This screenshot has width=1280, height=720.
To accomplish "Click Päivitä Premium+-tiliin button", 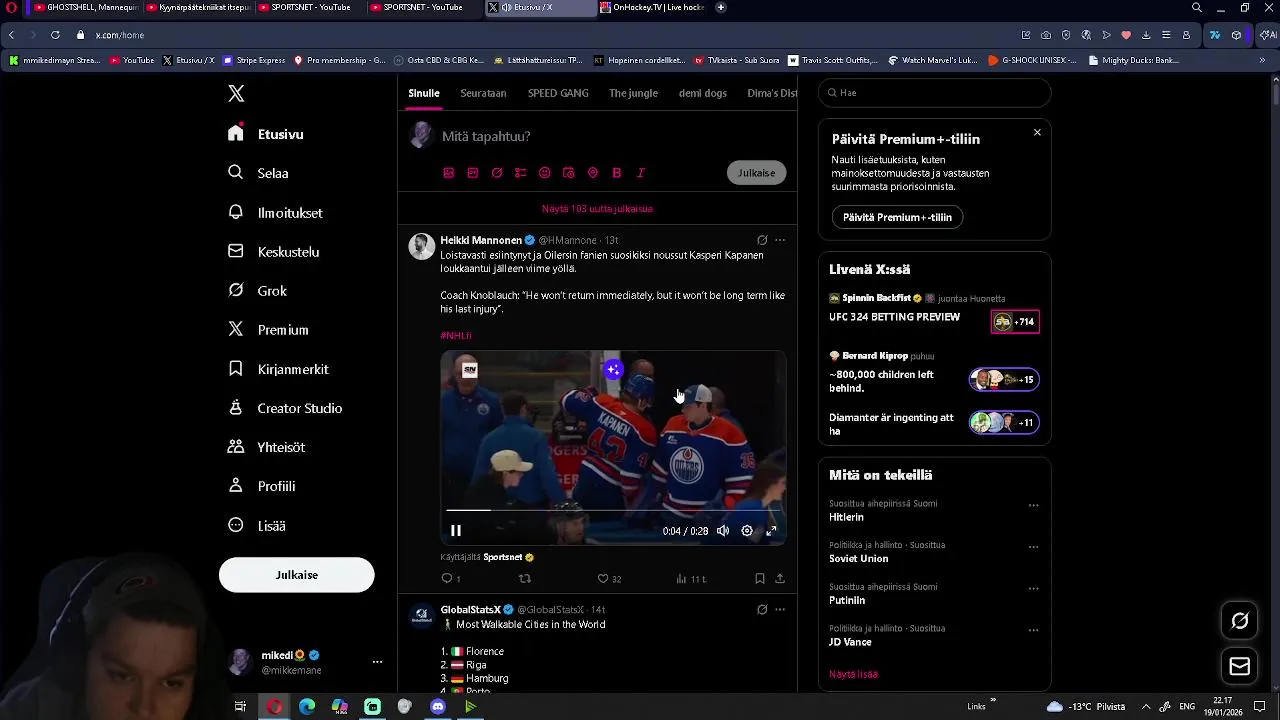I will pos(897,217).
